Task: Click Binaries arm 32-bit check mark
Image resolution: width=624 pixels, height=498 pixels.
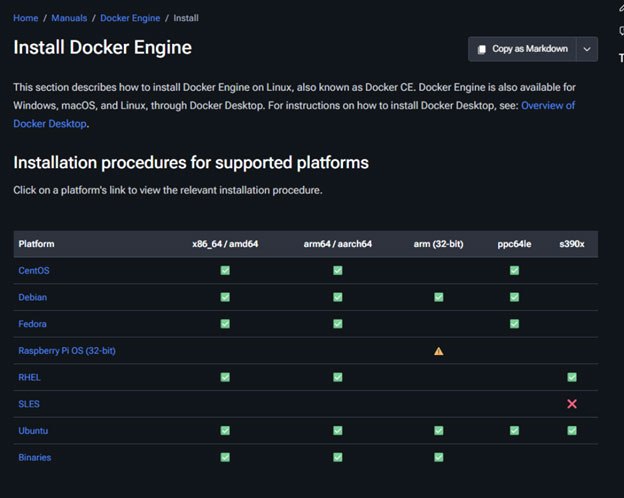Action: point(439,457)
